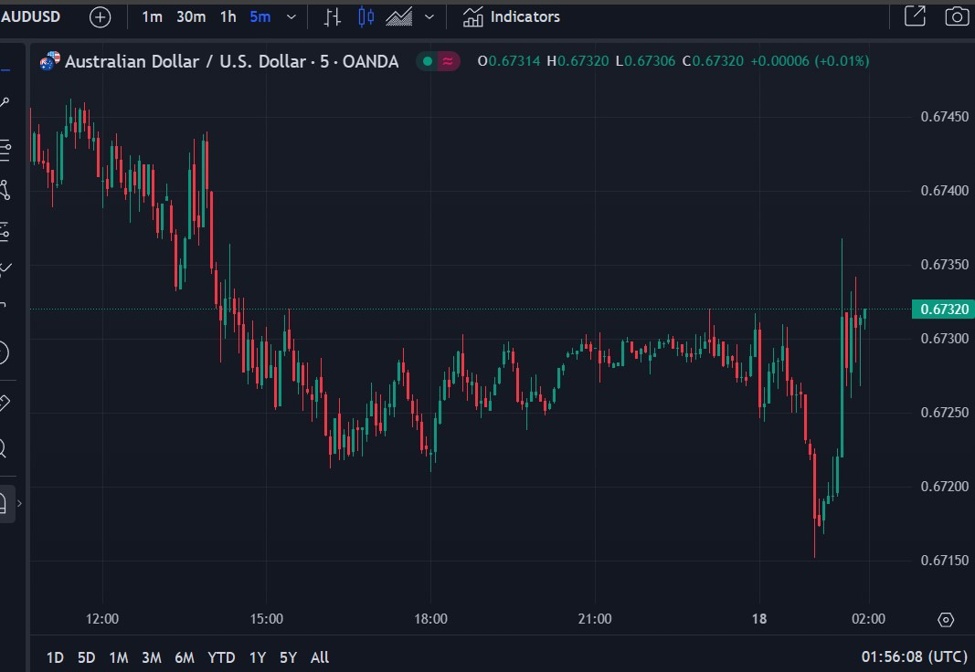The height and width of the screenshot is (672, 975).
Task: Open chart settings gear icon
Action: click(x=945, y=620)
